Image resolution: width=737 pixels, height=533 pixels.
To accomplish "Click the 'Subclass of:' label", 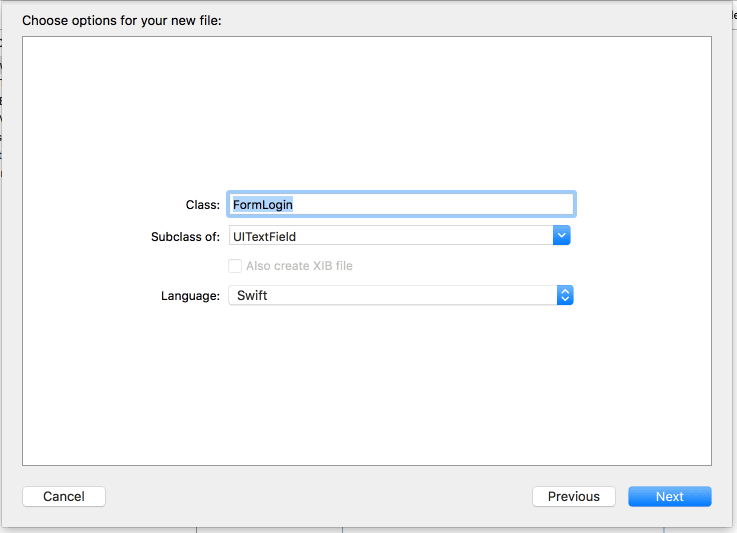I will 185,236.
